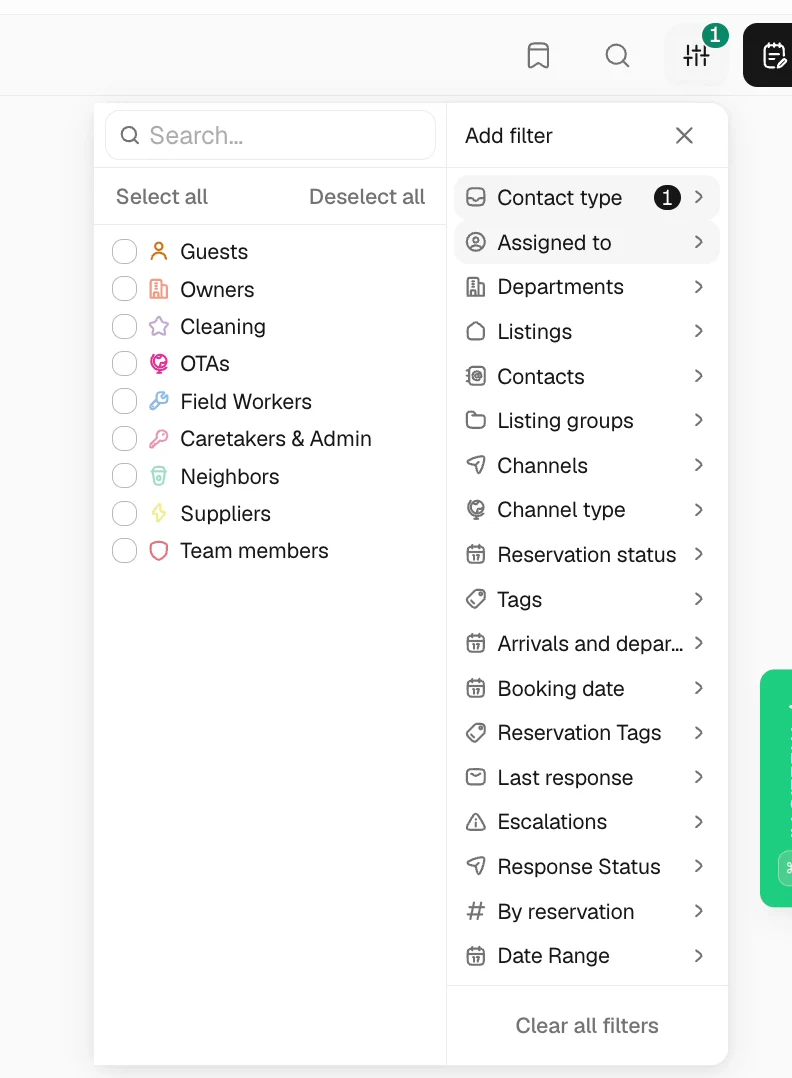
Task: Check the Caretakers & Admin contact type
Action: (x=124, y=439)
